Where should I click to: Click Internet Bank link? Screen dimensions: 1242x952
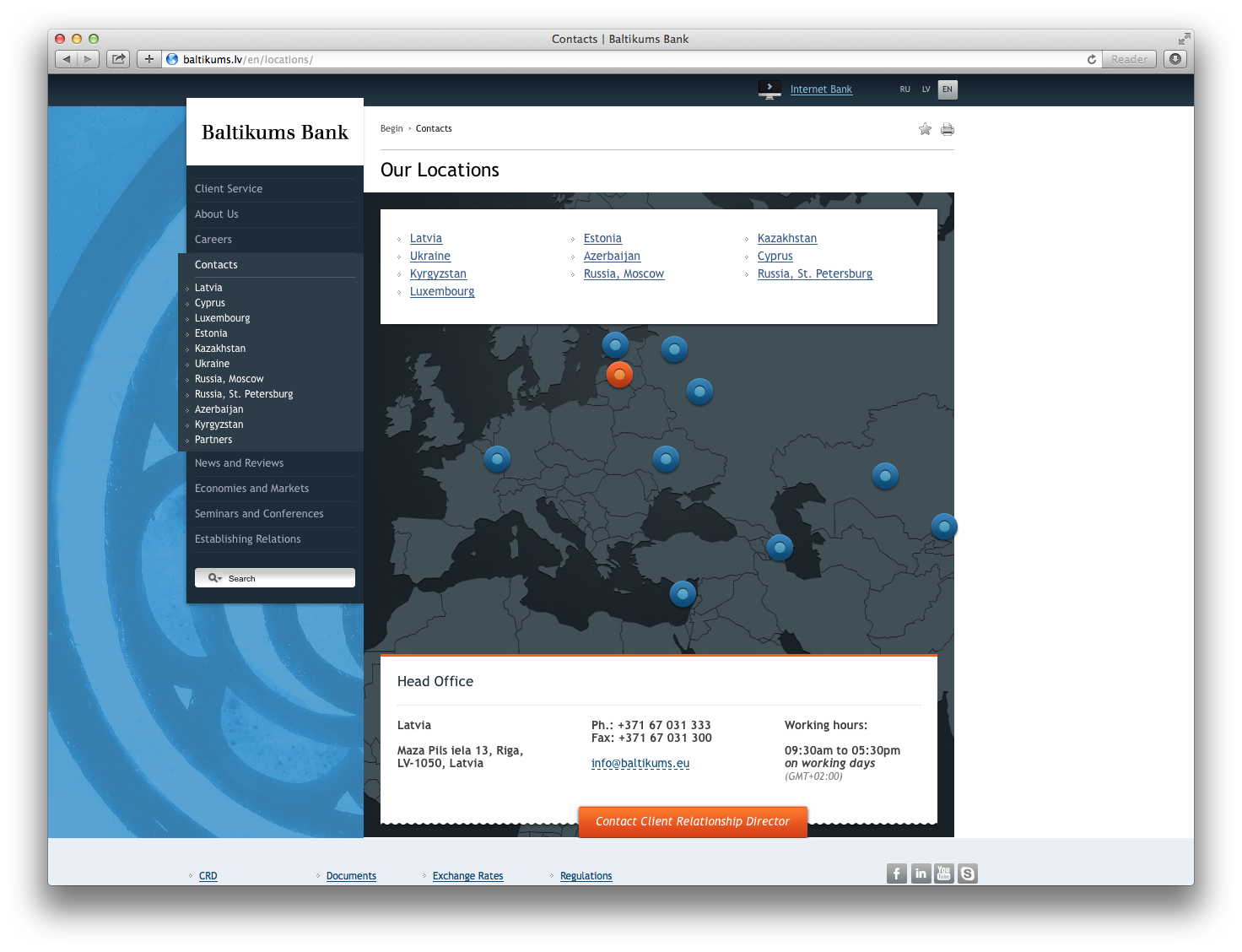[x=821, y=89]
